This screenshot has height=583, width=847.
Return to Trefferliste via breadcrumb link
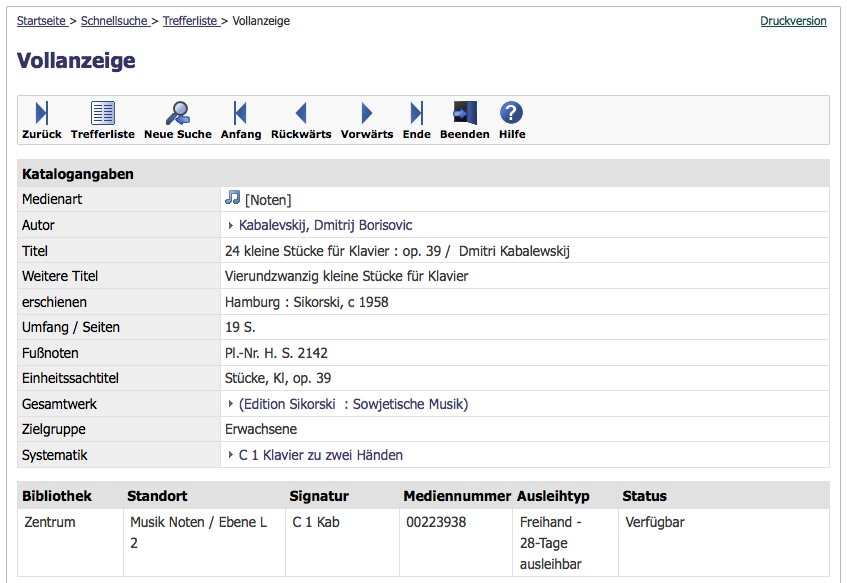tap(190, 21)
